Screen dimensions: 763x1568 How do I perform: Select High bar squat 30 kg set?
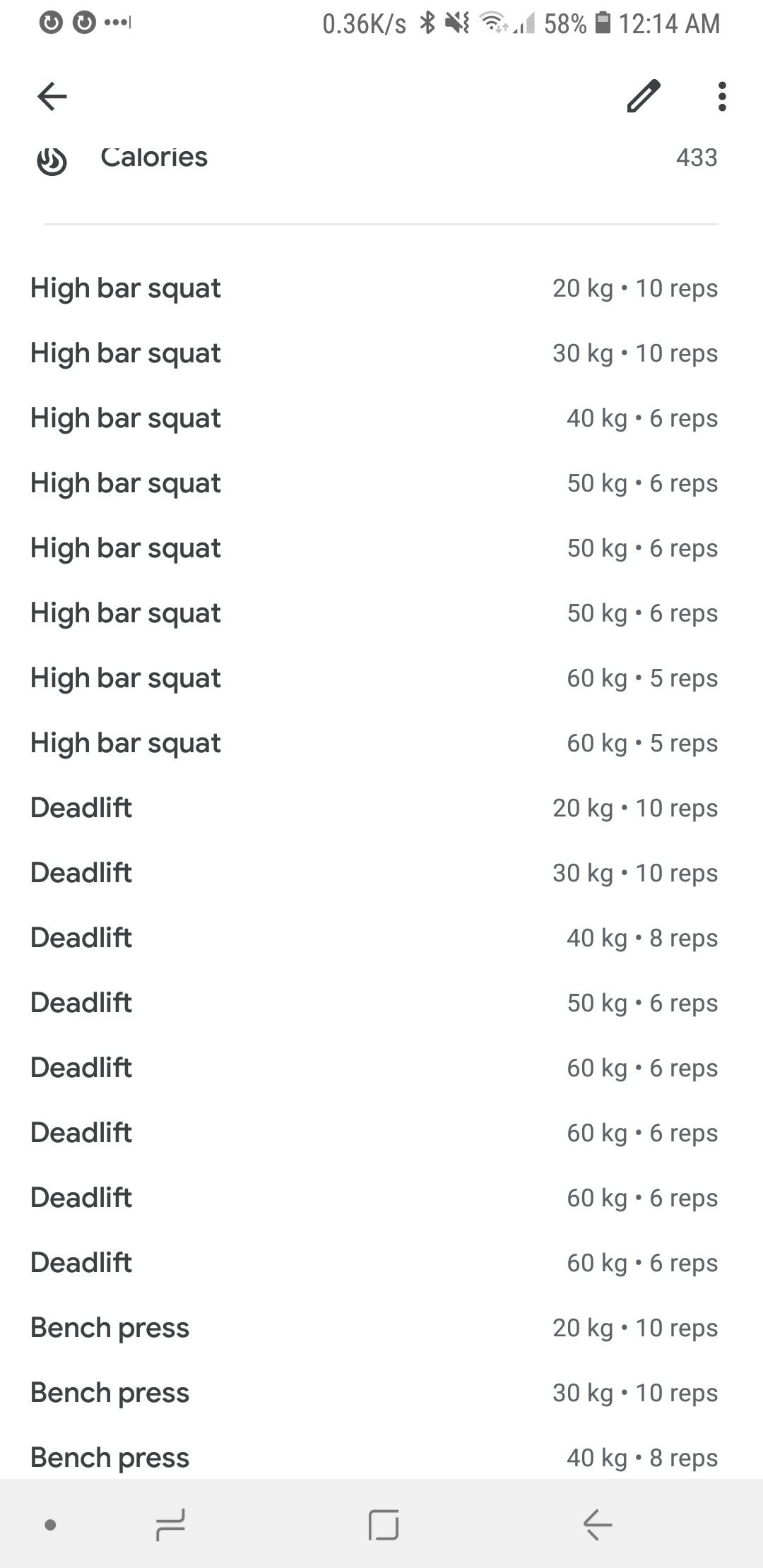(x=381, y=353)
